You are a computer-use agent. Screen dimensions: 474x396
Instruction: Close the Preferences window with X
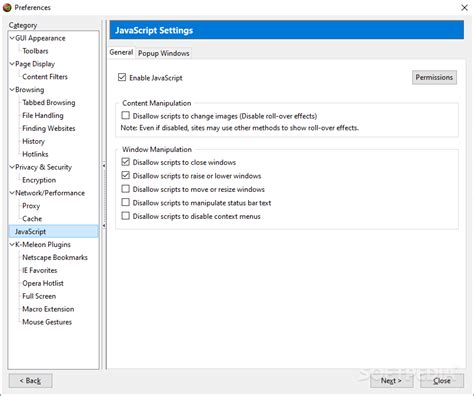click(464, 7)
